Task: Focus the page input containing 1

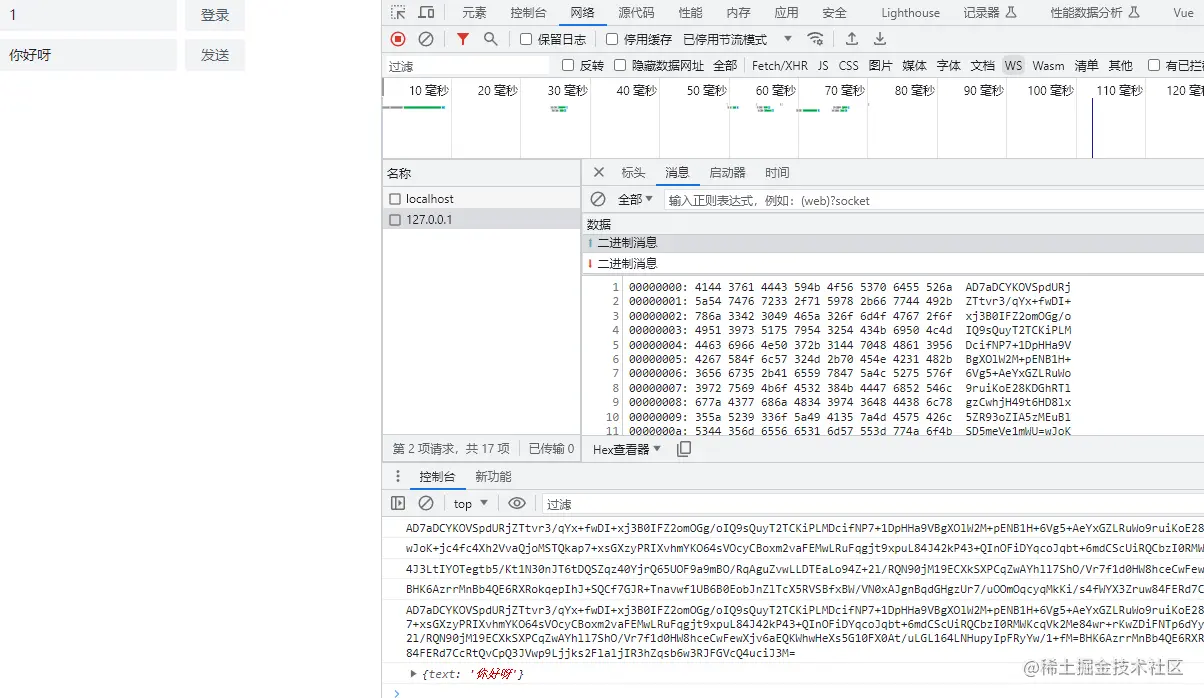Action: (88, 15)
